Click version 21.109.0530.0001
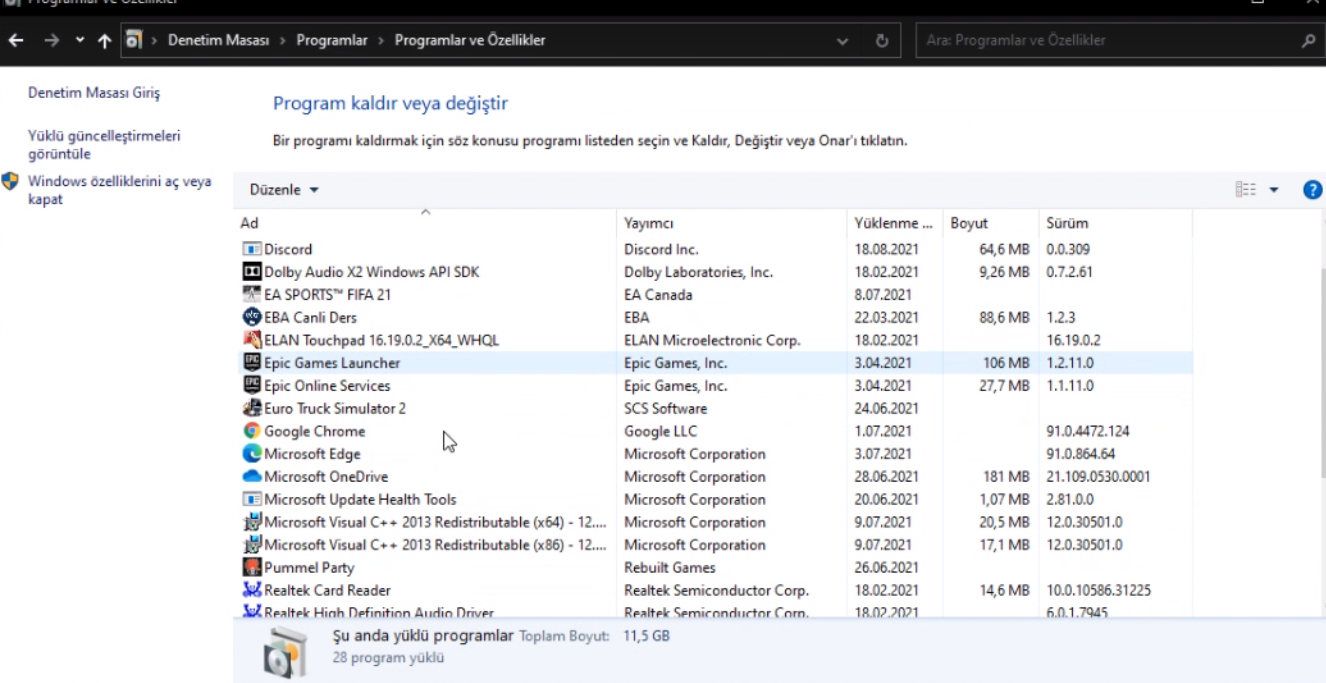The image size is (1326, 683). 1098,477
